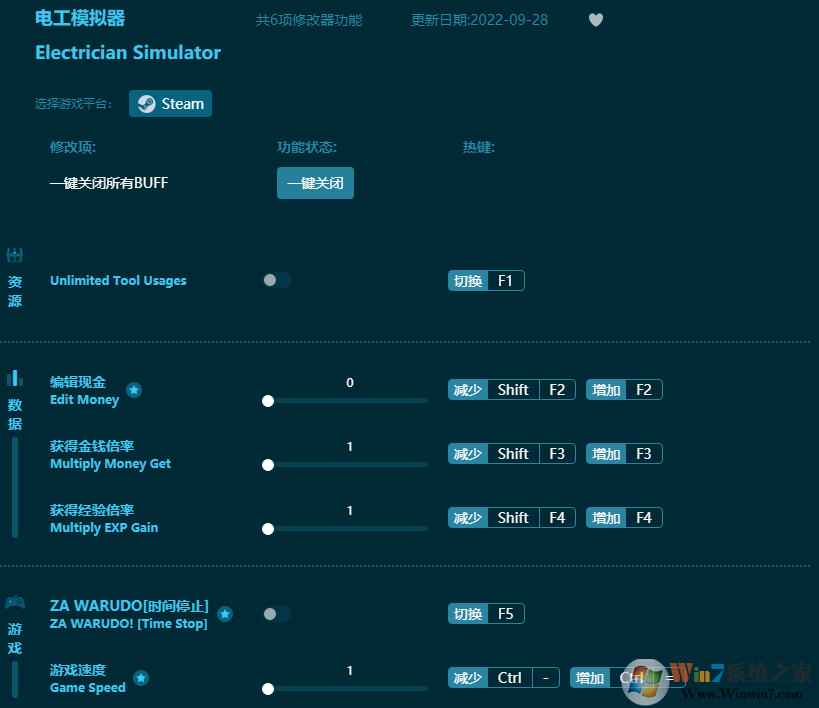Click 切换 F5 hotkey for Time Stop
This screenshot has width=819, height=708.
[486, 614]
